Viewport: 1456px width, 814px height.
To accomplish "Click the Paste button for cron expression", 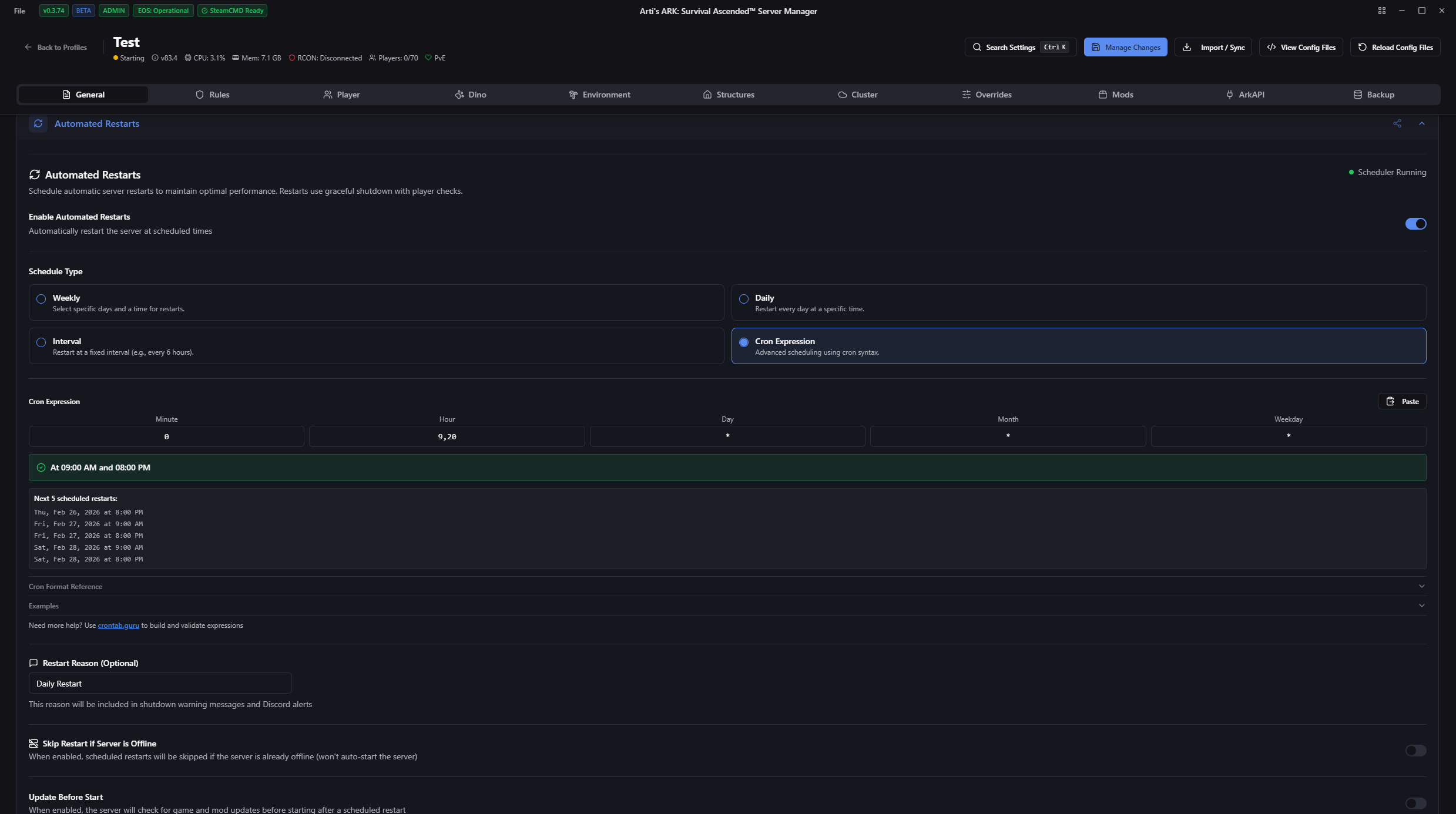I will (x=1401, y=401).
